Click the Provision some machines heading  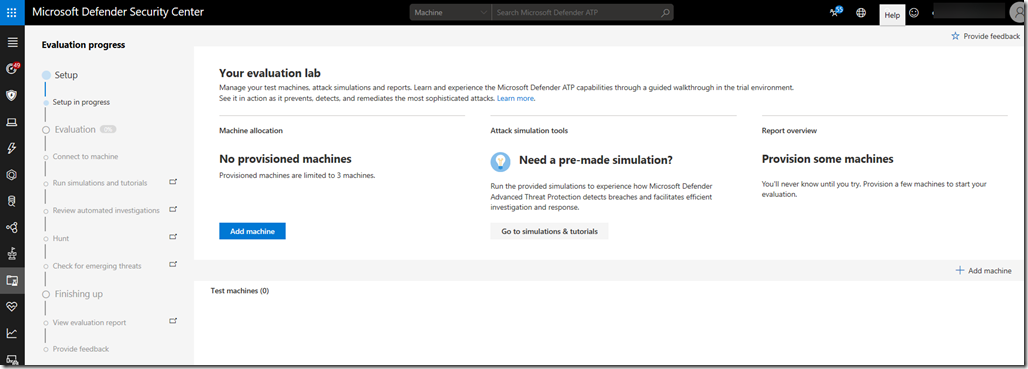[x=827, y=159]
